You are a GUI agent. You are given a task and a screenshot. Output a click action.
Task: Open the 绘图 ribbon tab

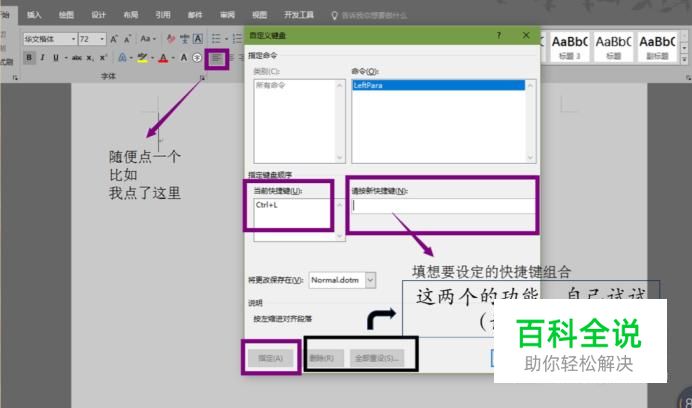tap(66, 15)
